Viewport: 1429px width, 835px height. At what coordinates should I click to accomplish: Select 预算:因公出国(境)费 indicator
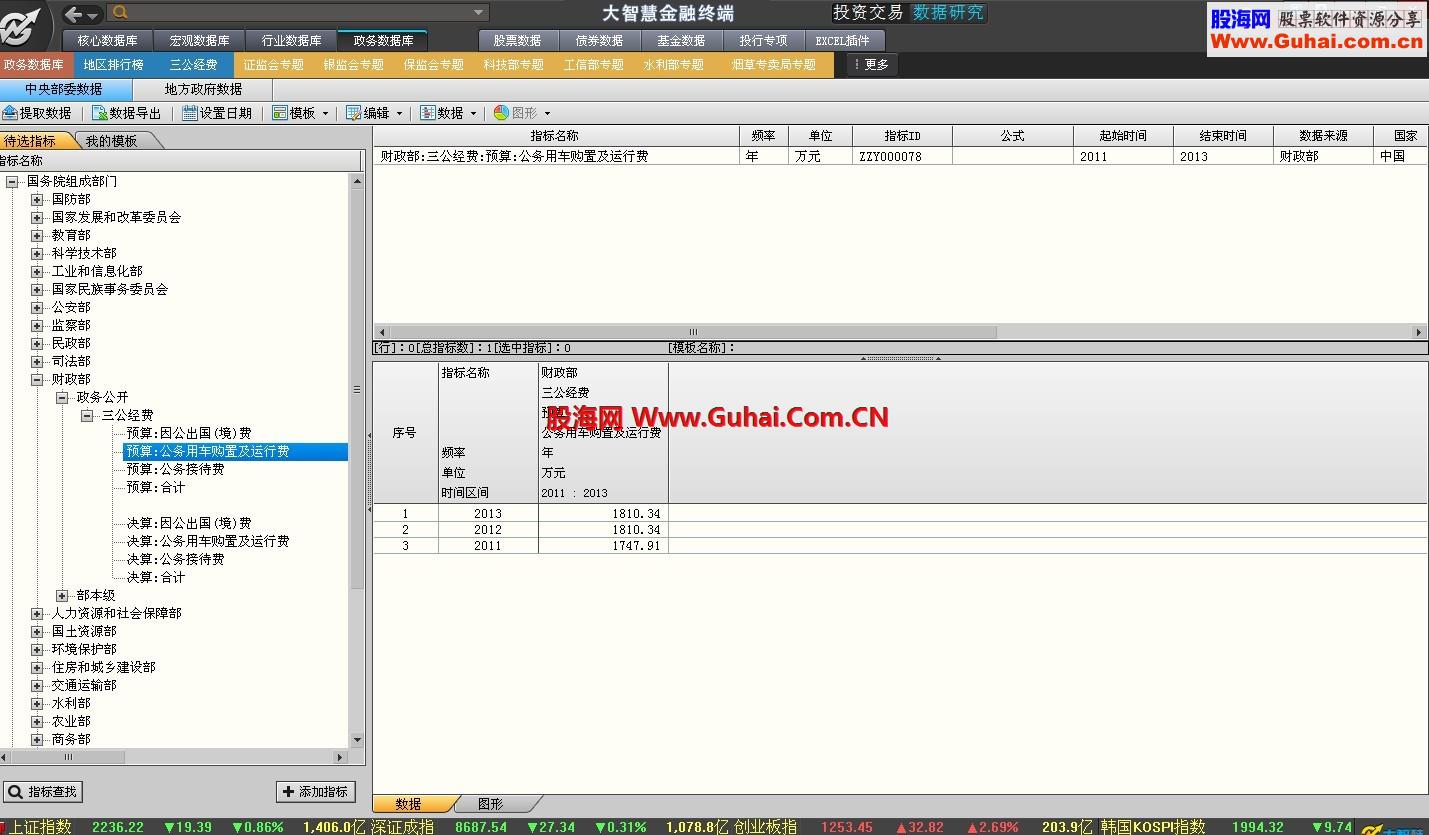click(x=188, y=433)
